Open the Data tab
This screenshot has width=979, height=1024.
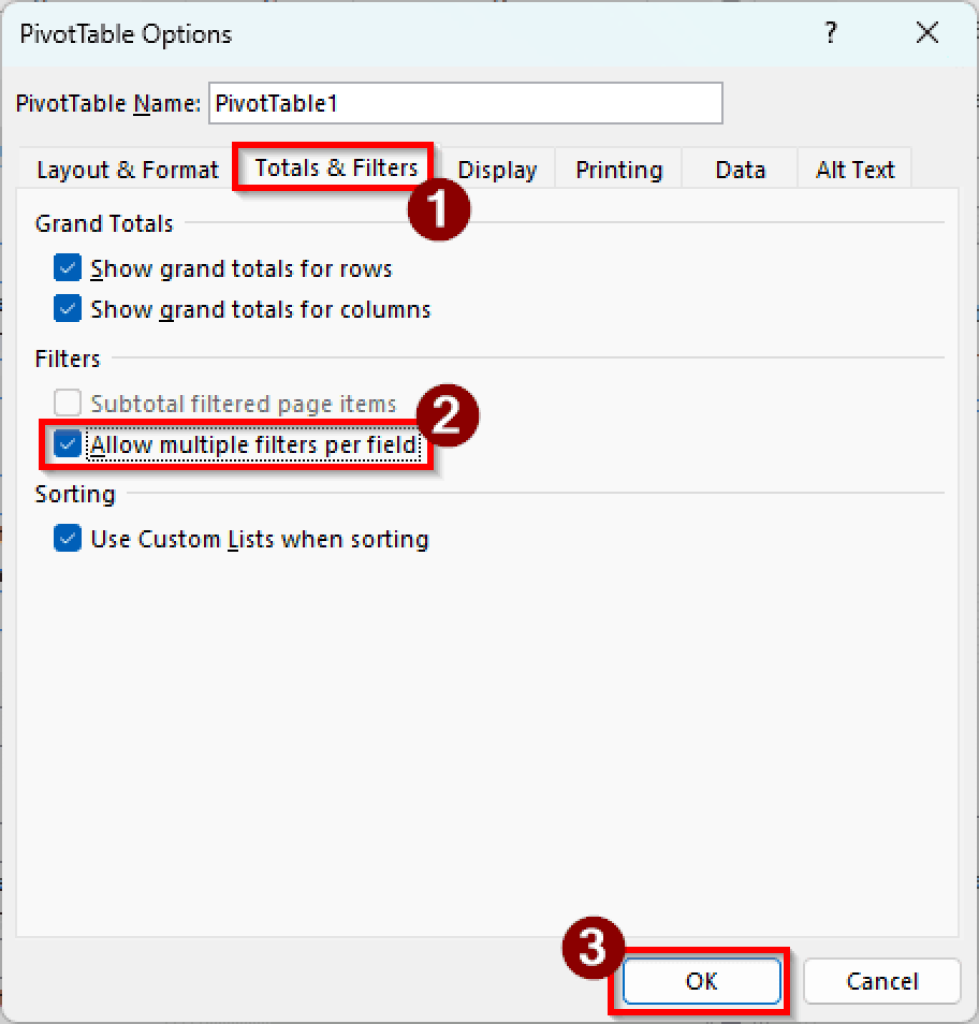pos(739,170)
